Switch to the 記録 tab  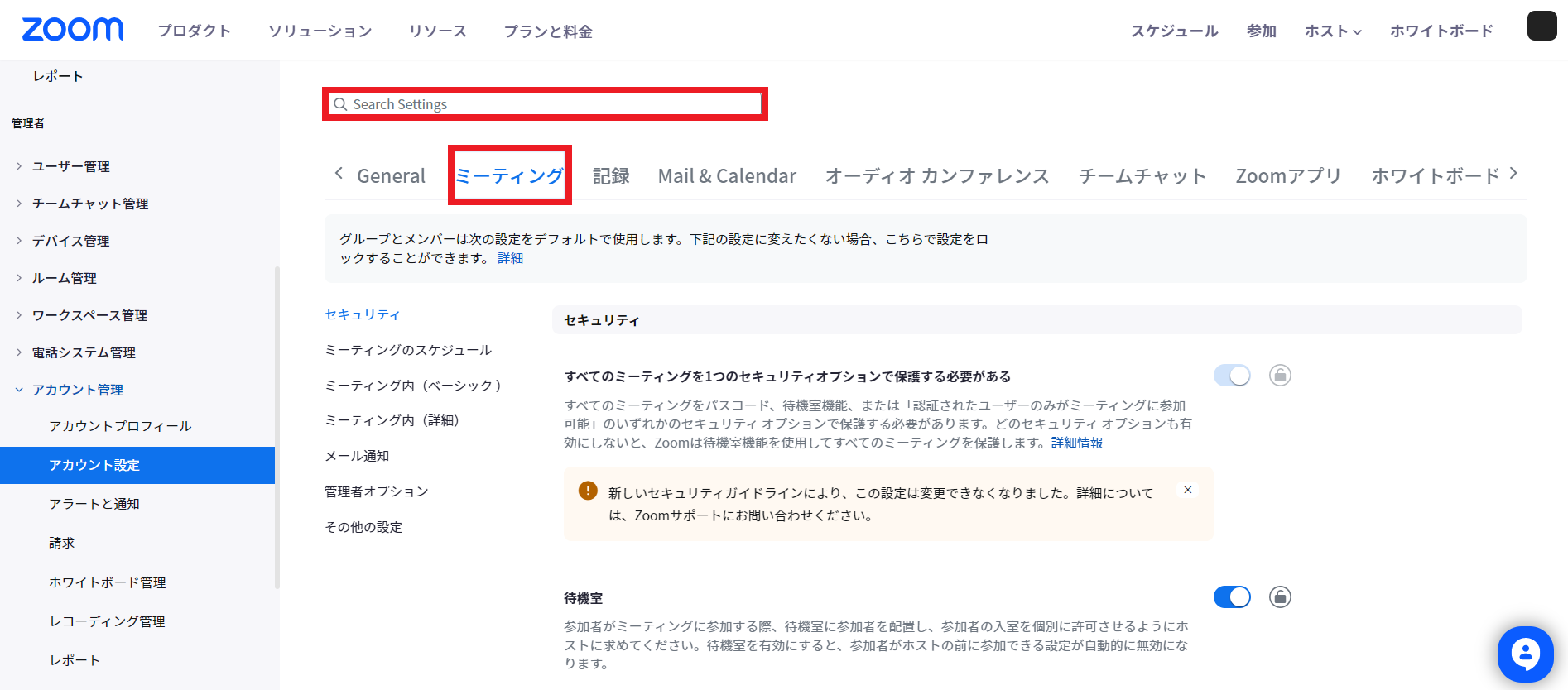(611, 176)
